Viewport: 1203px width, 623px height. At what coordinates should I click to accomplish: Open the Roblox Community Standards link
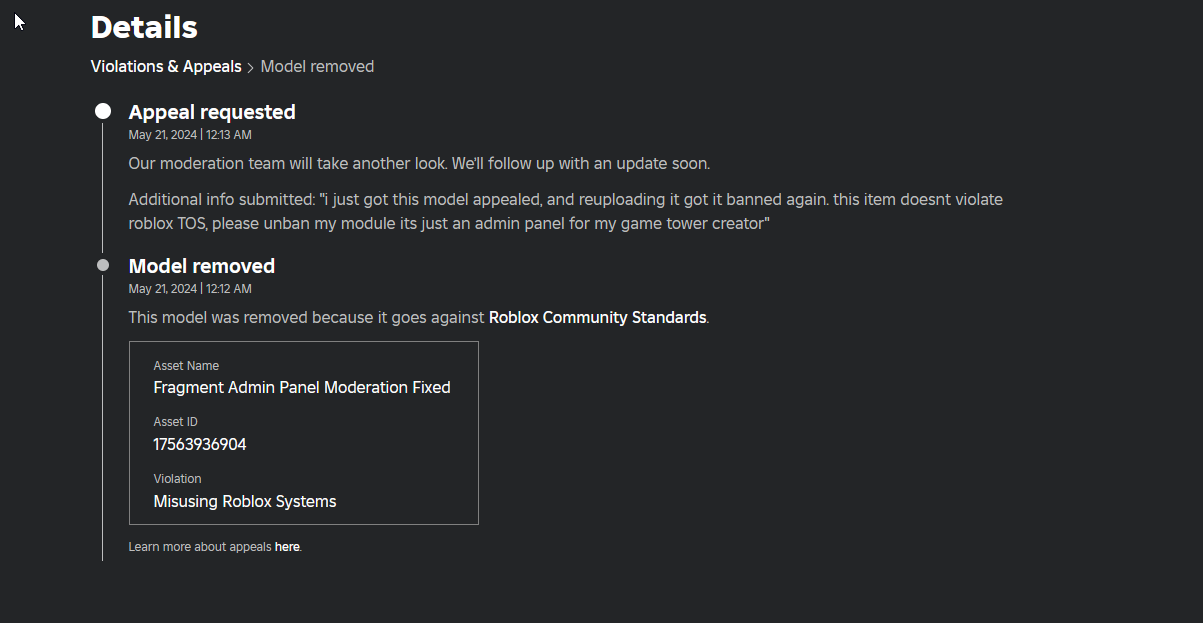pos(597,317)
